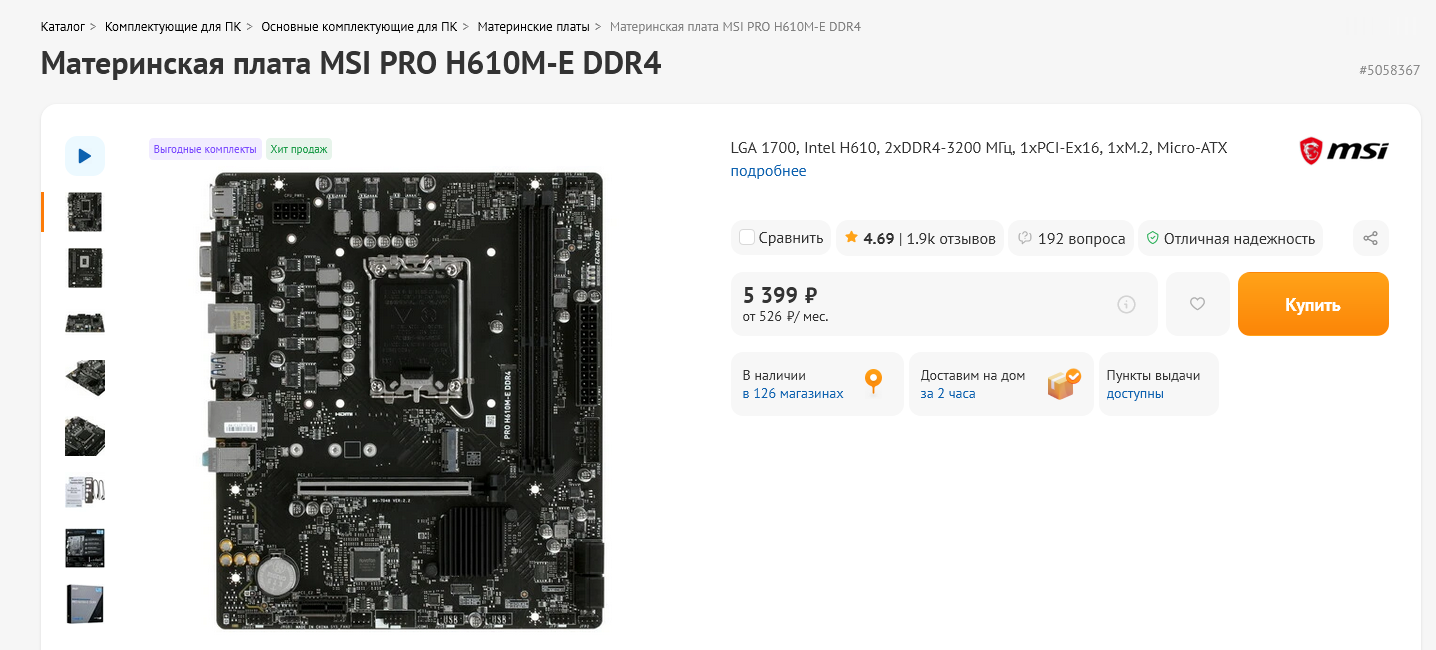Open the 192 вопроса questions section
The image size is (1436, 650).
[x=1071, y=238]
